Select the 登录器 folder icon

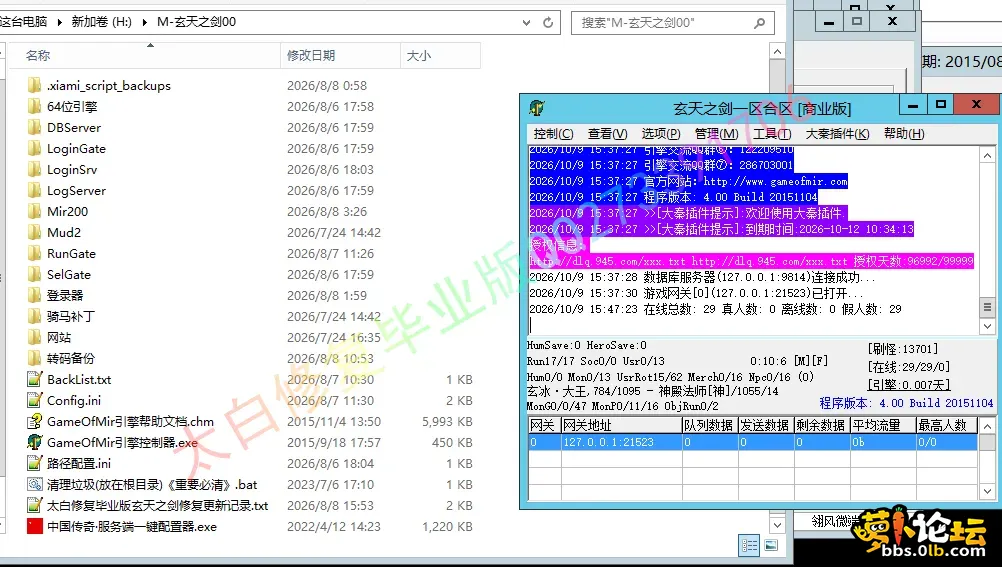35,296
